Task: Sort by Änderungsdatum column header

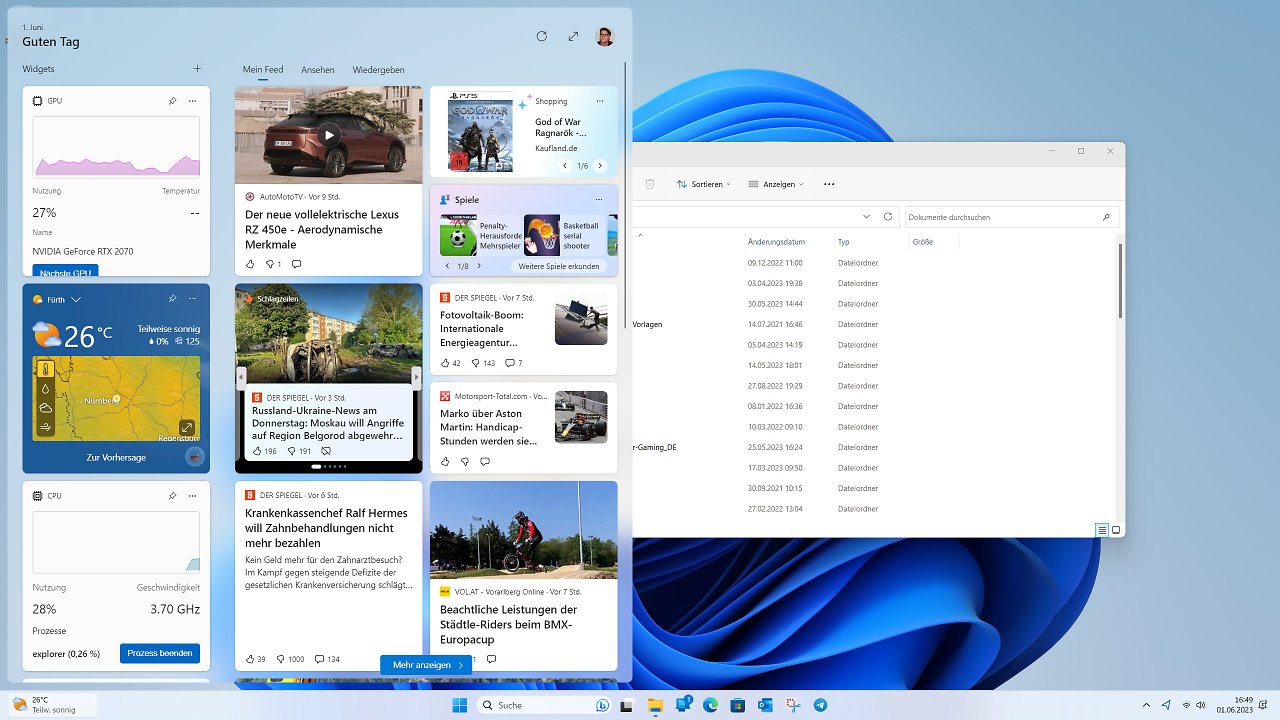Action: (x=776, y=242)
